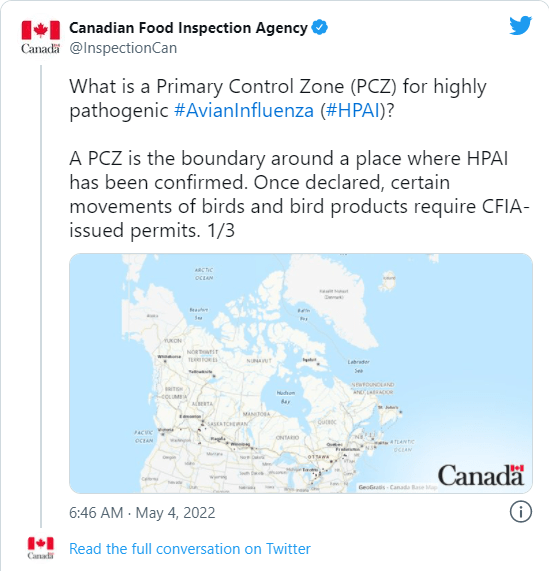Open the @InspectionCan handle
Image resolution: width=549 pixels, height=571 pixels.
pyautogui.click(x=123, y=48)
